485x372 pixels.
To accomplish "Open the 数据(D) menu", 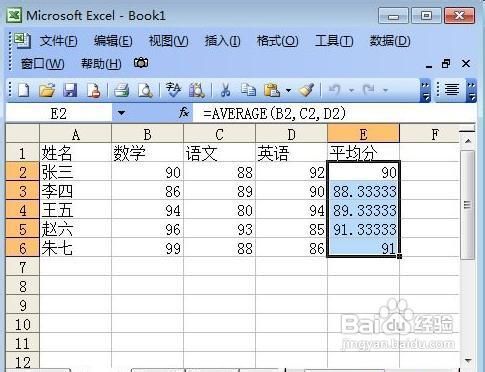I will [390, 41].
